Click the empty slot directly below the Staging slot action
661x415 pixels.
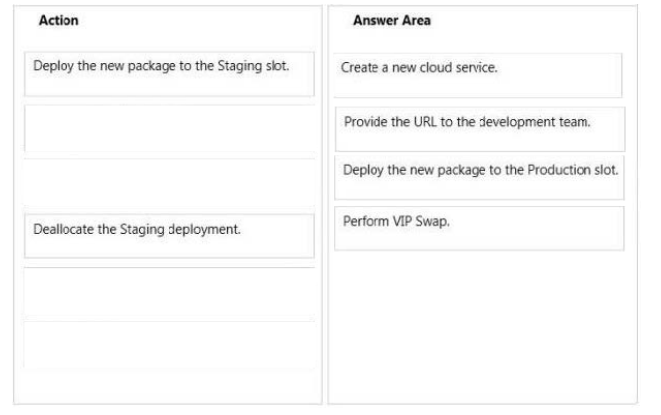(x=169, y=128)
